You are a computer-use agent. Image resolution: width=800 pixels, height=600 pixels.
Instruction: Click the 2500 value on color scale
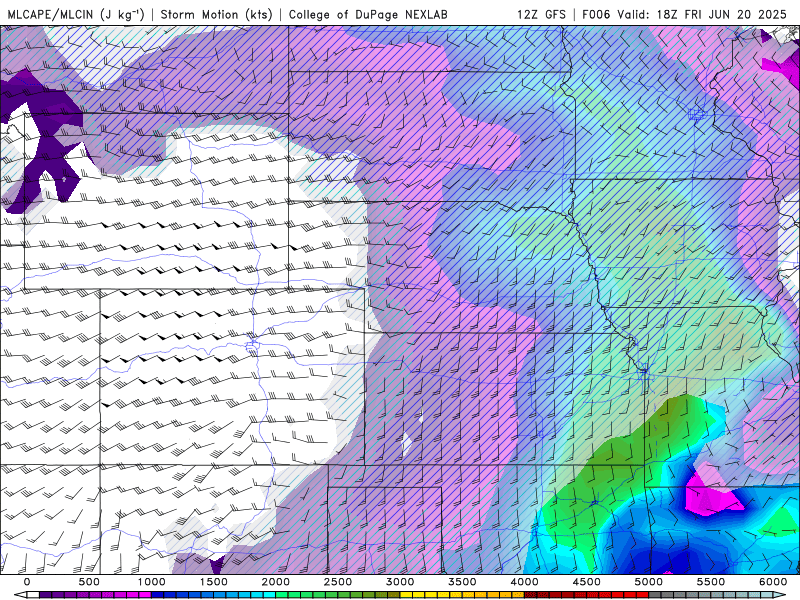click(338, 582)
